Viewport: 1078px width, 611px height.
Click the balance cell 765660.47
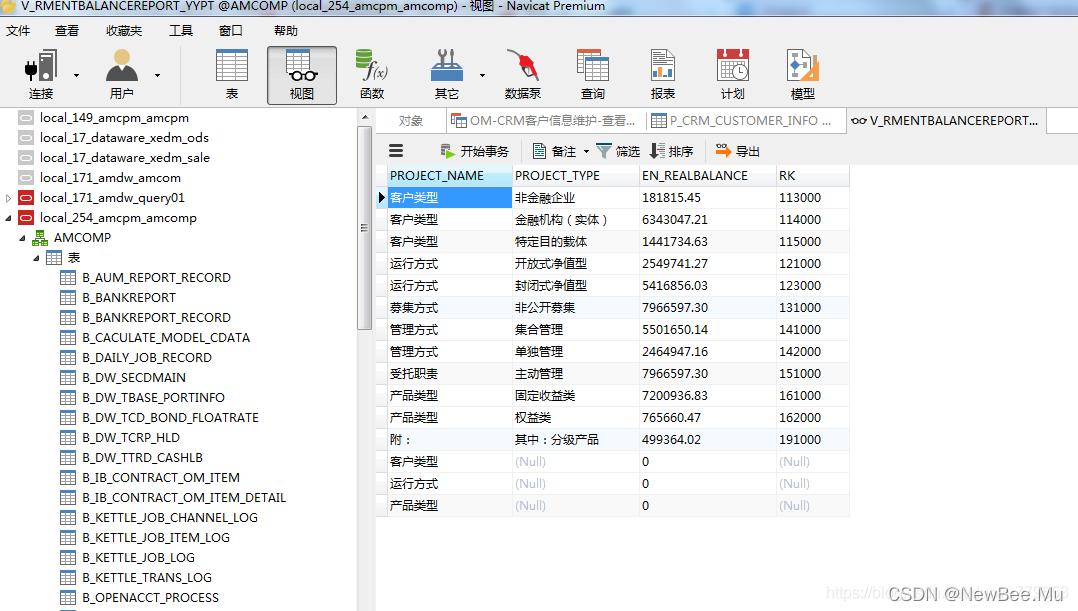coord(707,417)
